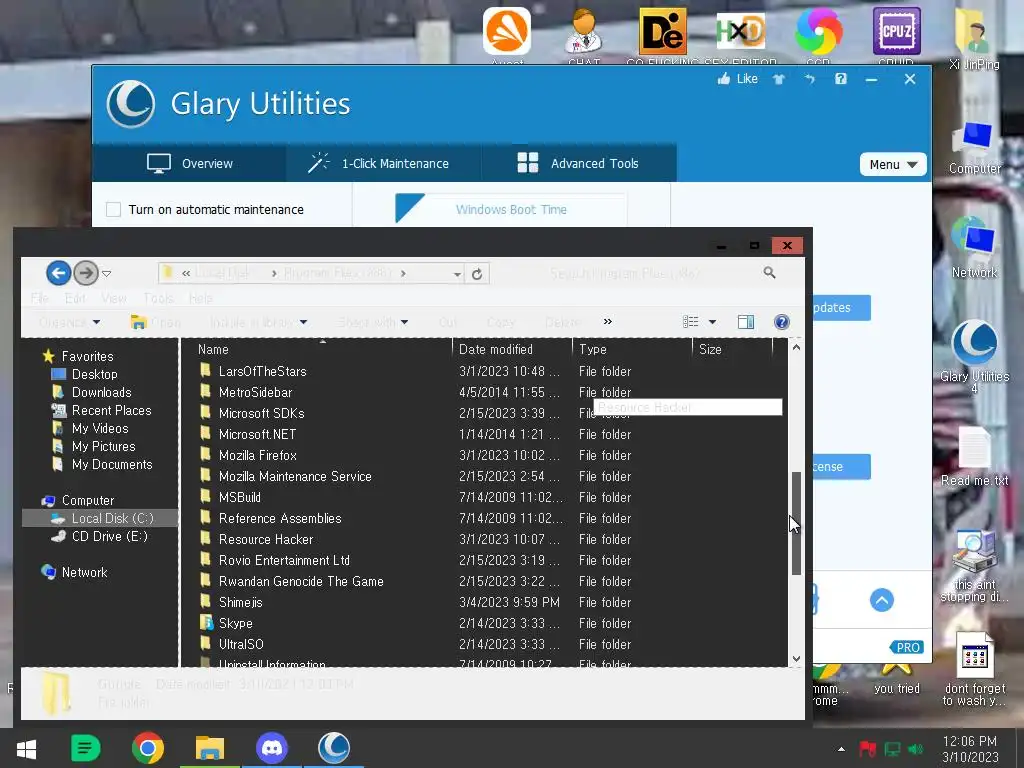Click the Windows Boot Time button

click(x=511, y=209)
